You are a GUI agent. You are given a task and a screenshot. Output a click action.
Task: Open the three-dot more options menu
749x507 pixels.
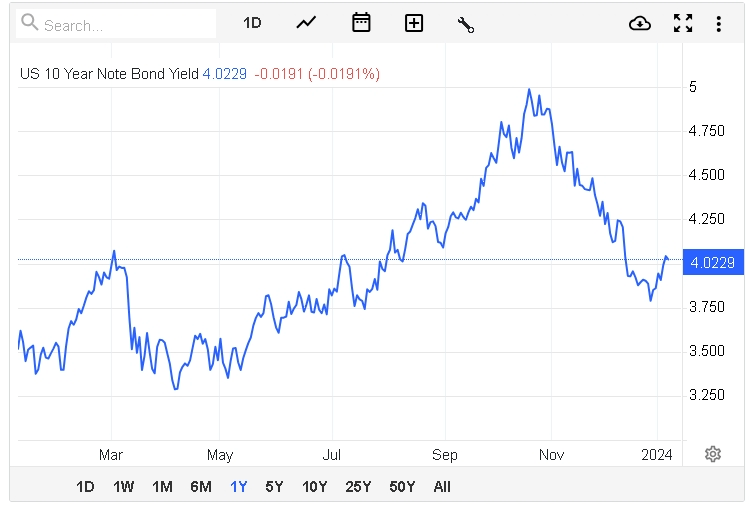tap(718, 23)
